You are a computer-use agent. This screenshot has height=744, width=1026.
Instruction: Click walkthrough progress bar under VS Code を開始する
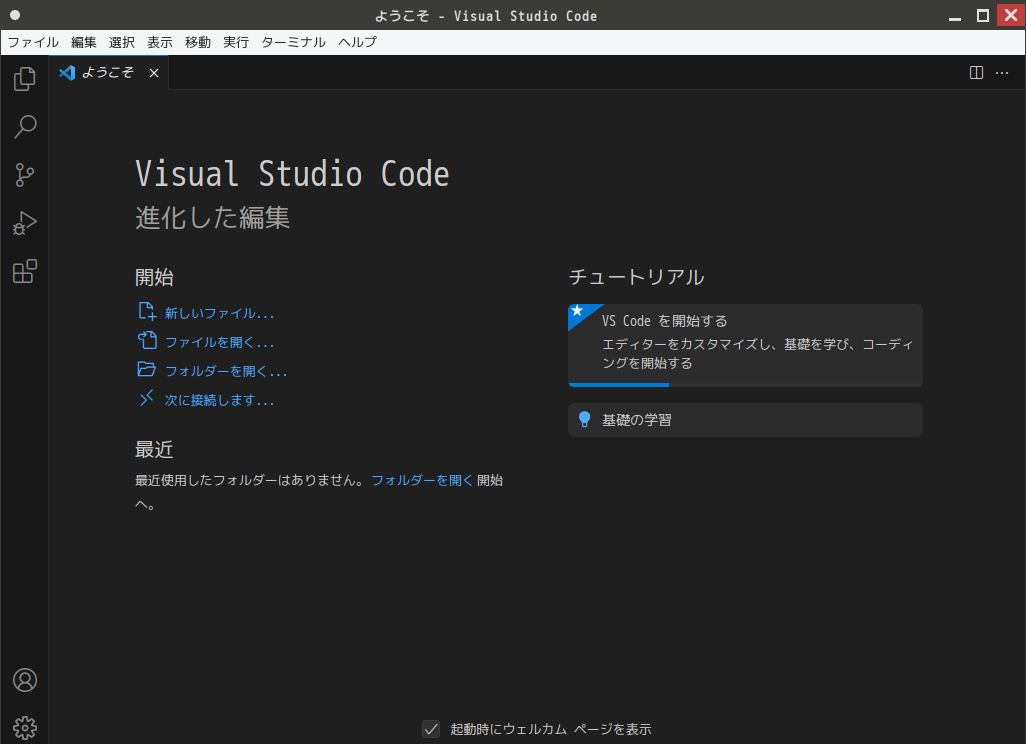(x=745, y=385)
